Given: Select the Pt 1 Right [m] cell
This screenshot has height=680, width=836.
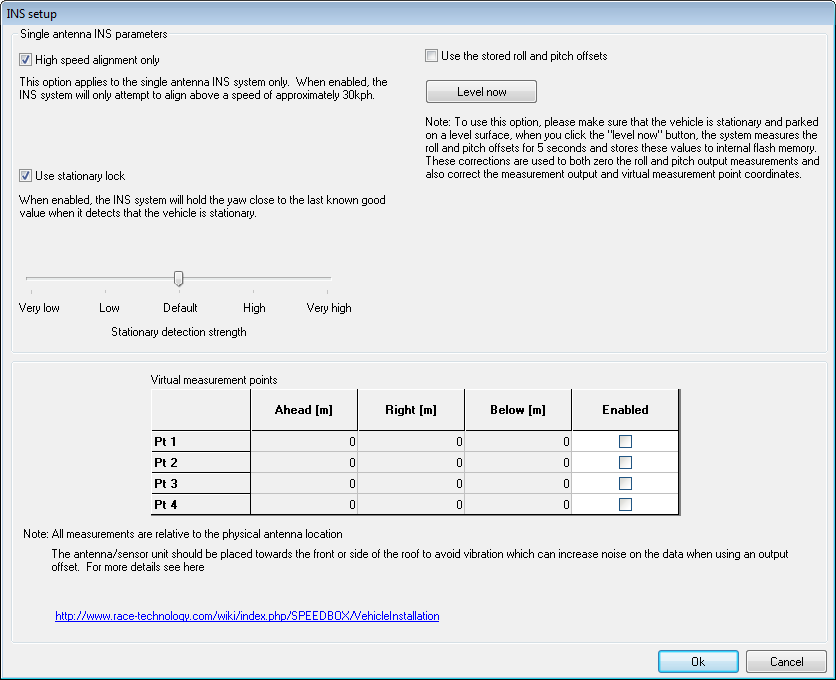Looking at the screenshot, I should pyautogui.click(x=411, y=441).
